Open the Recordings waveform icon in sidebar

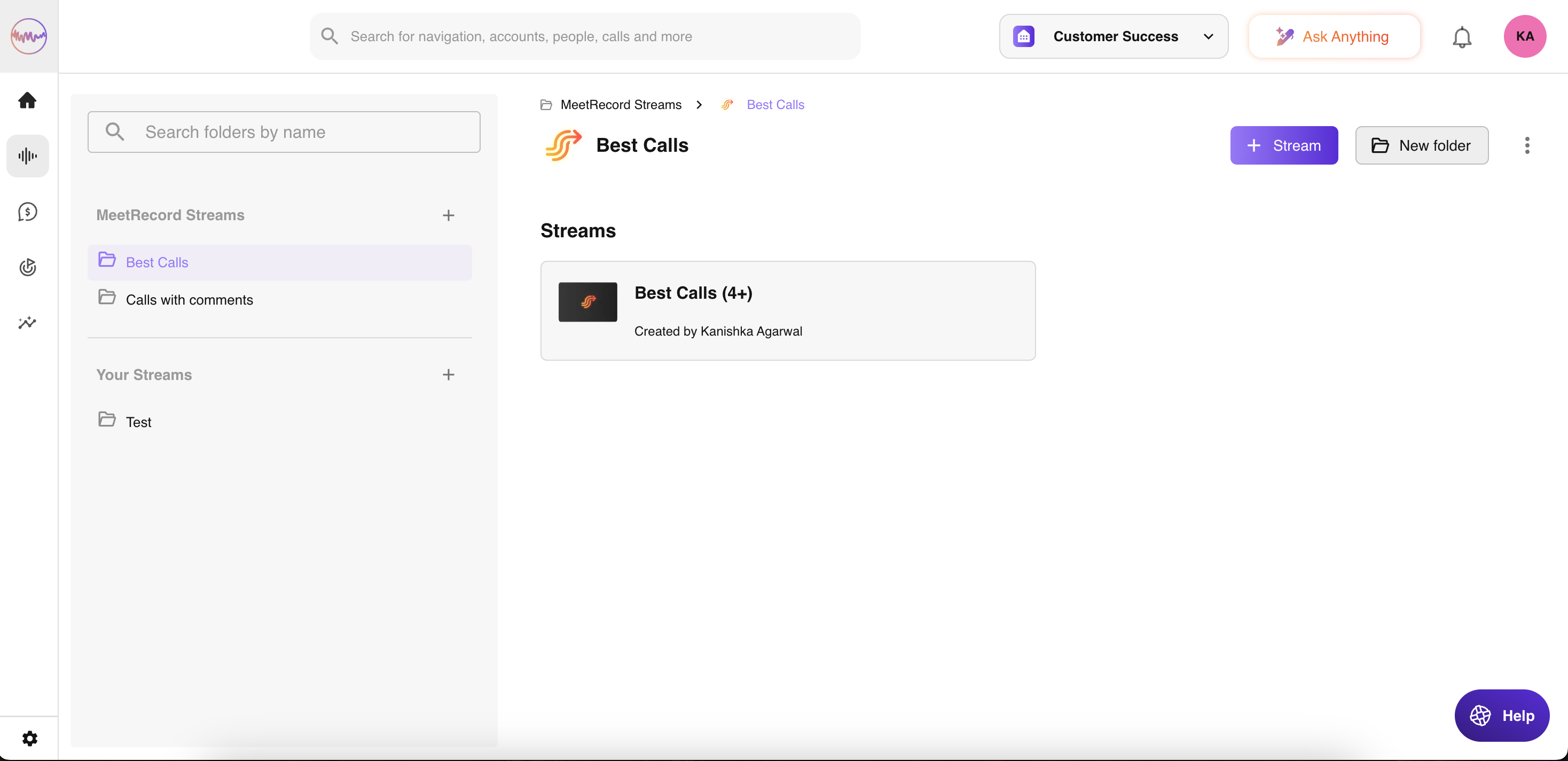pos(27,156)
